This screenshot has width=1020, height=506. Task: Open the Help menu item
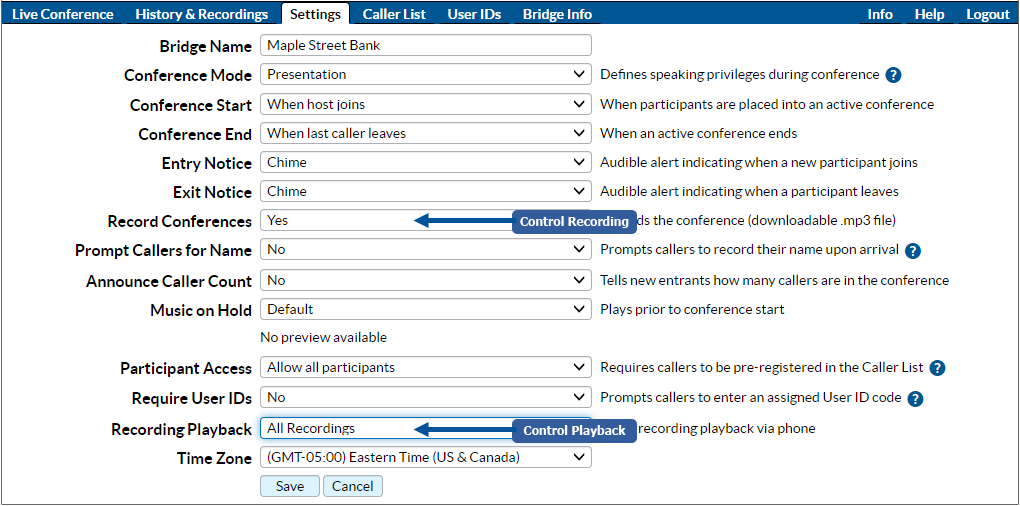pyautogui.click(x=929, y=14)
